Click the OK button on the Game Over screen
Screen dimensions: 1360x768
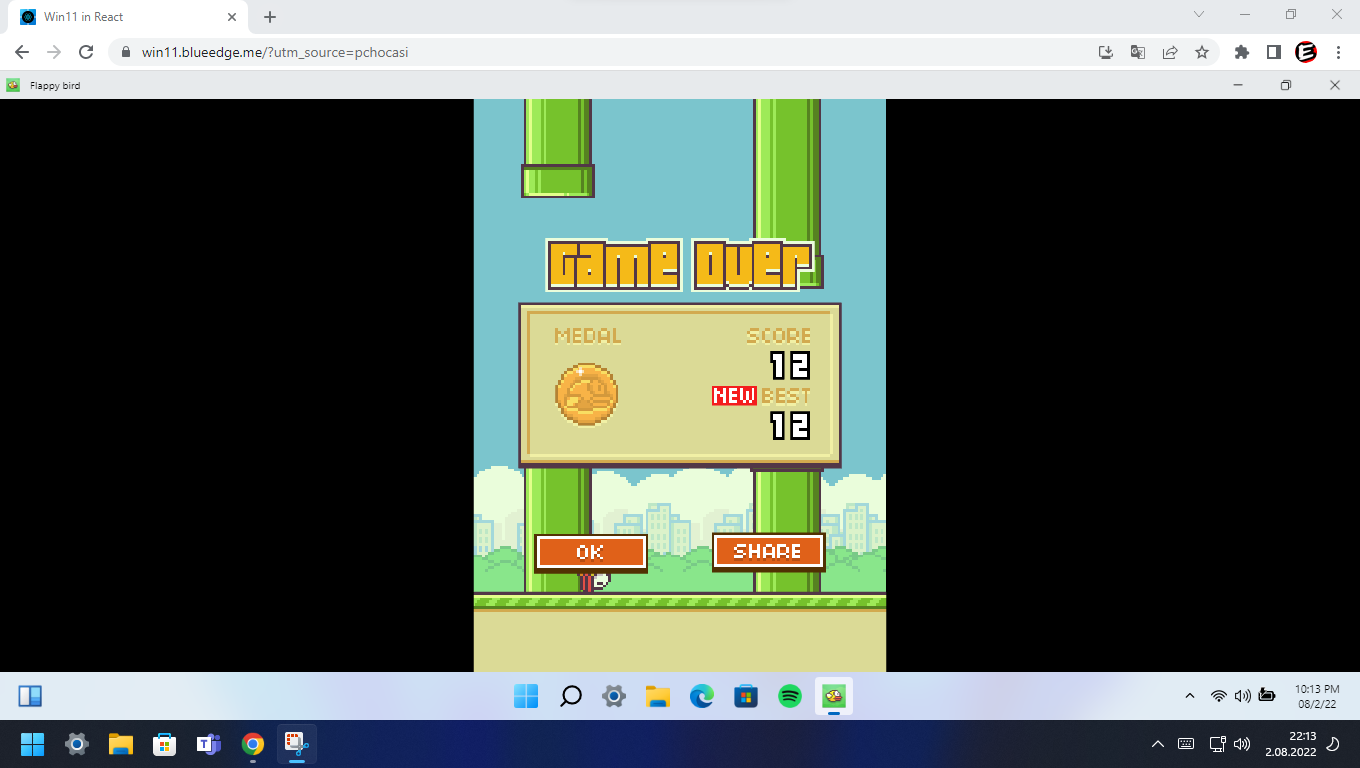pos(591,552)
